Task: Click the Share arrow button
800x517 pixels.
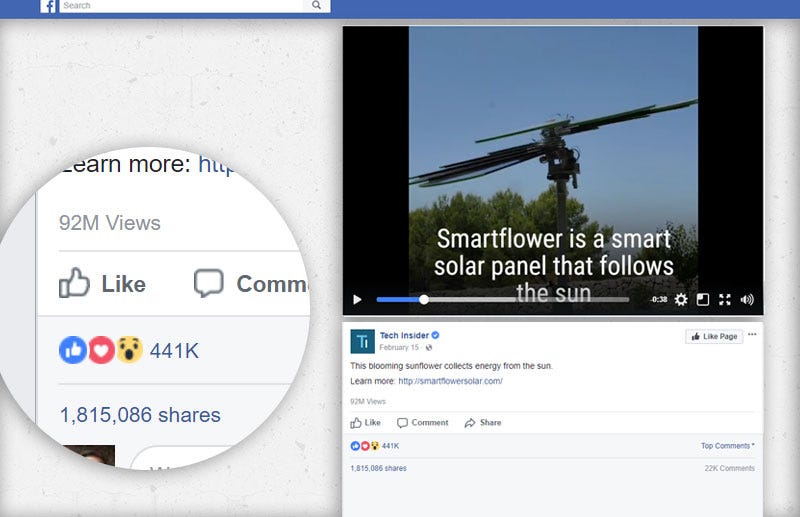Action: point(483,423)
